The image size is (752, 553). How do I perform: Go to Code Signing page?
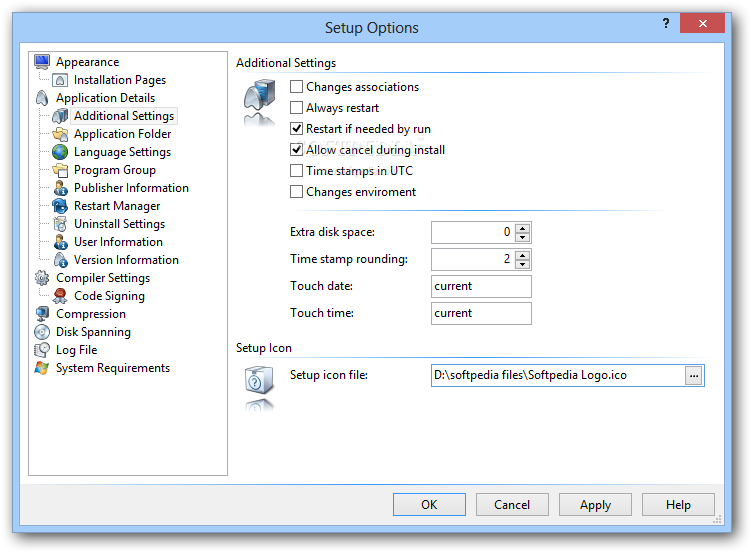[109, 296]
